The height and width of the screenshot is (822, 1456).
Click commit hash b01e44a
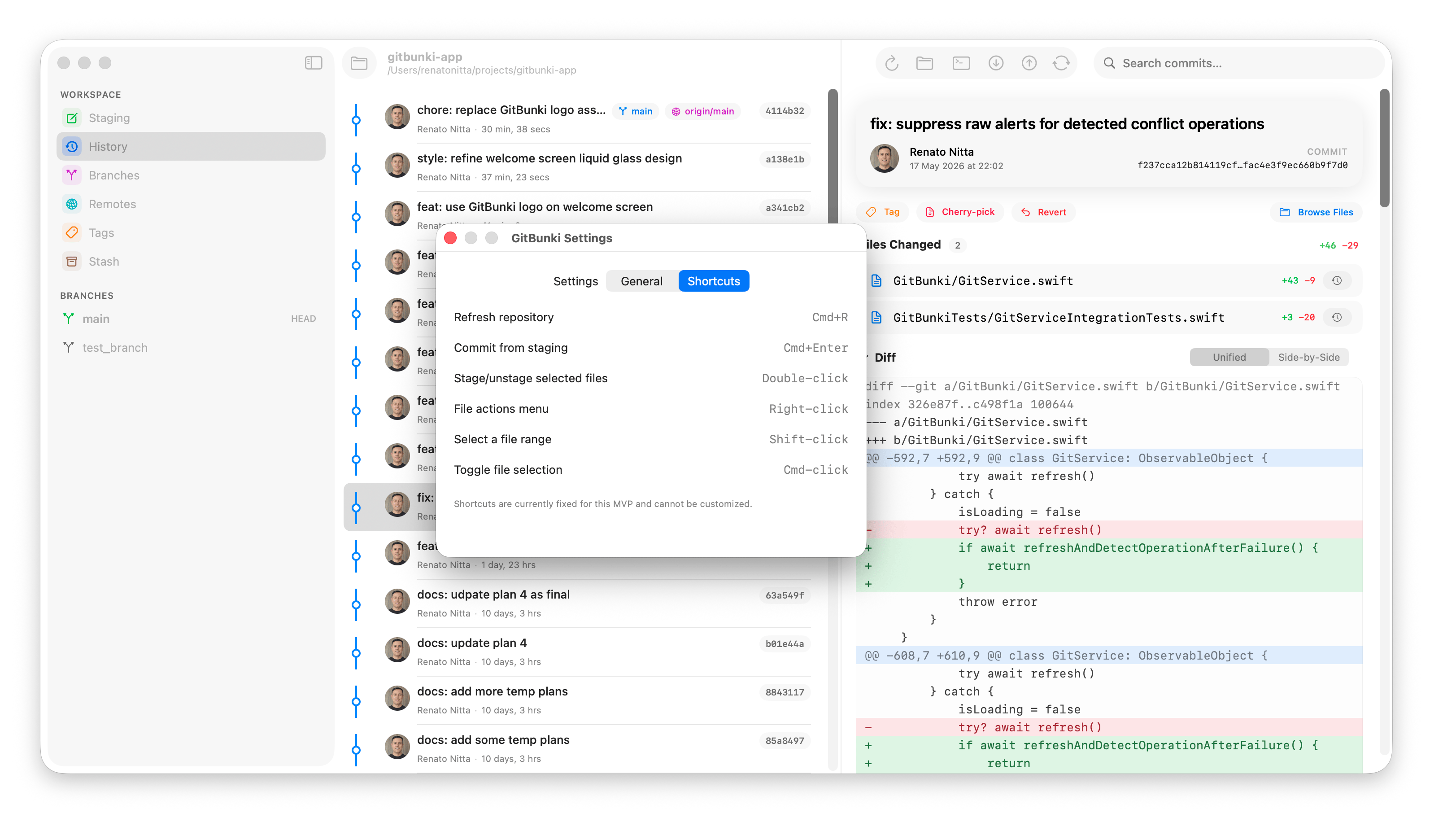785,644
